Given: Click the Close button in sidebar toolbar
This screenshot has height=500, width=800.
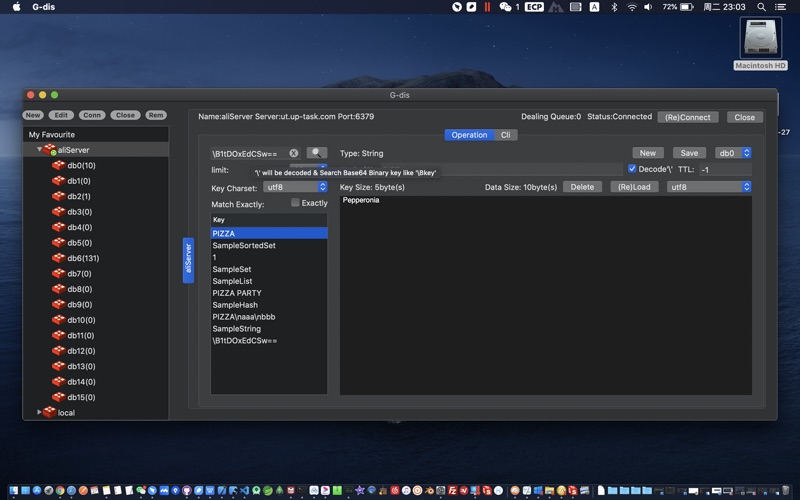Looking at the screenshot, I should [x=126, y=115].
